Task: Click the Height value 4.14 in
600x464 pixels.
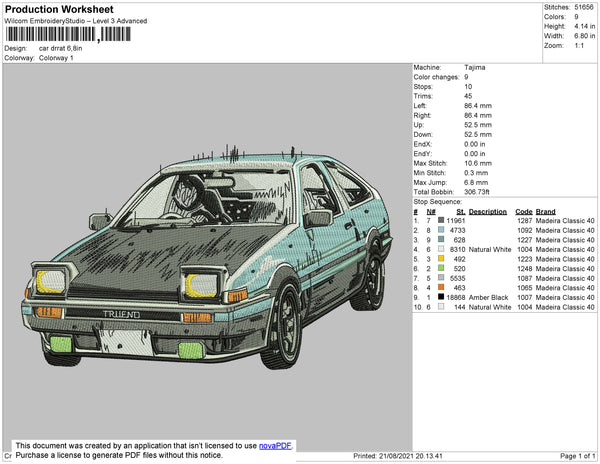Action: click(584, 26)
